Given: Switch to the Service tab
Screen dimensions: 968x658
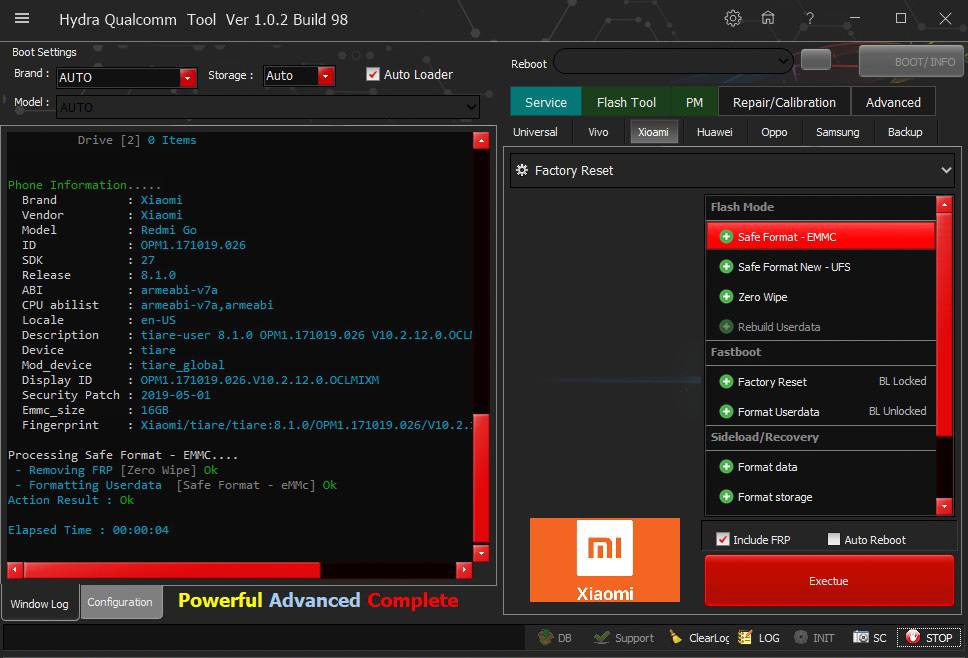Looking at the screenshot, I should (546, 102).
